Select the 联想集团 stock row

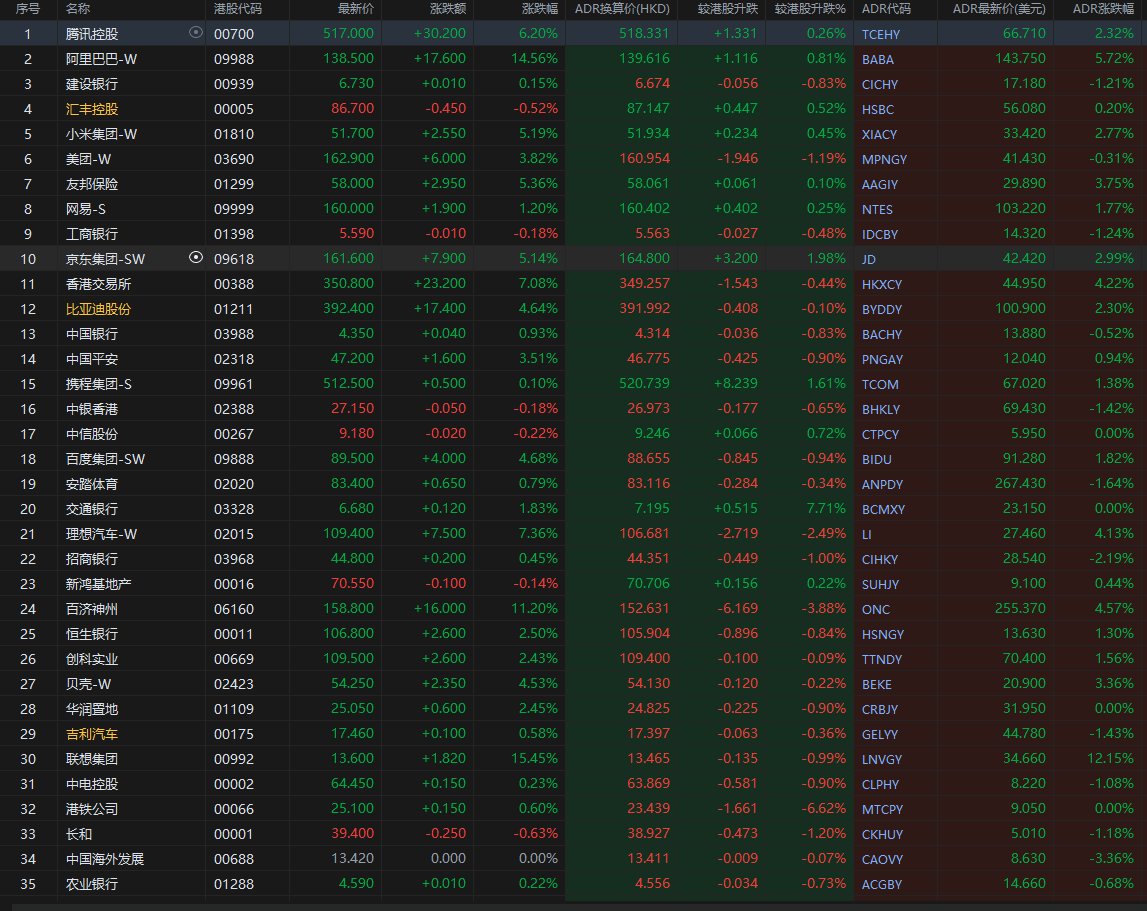92,759
